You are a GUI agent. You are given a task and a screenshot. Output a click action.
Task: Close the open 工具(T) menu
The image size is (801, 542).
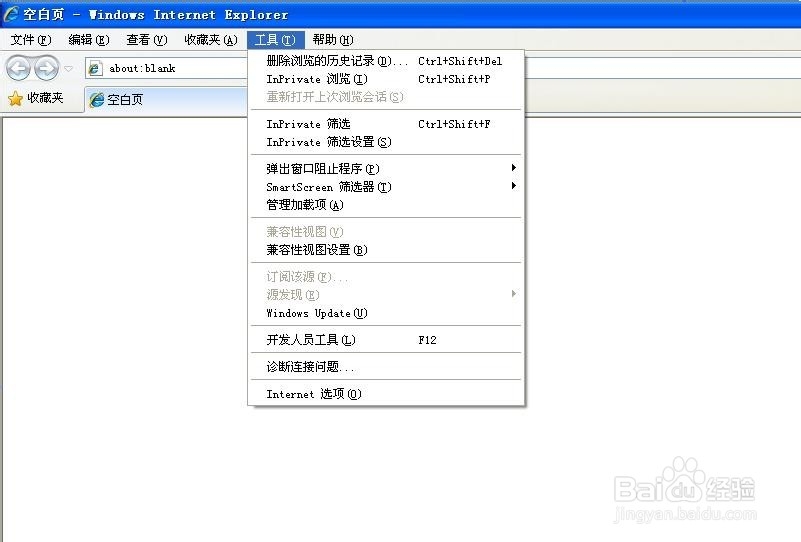(x=275, y=40)
